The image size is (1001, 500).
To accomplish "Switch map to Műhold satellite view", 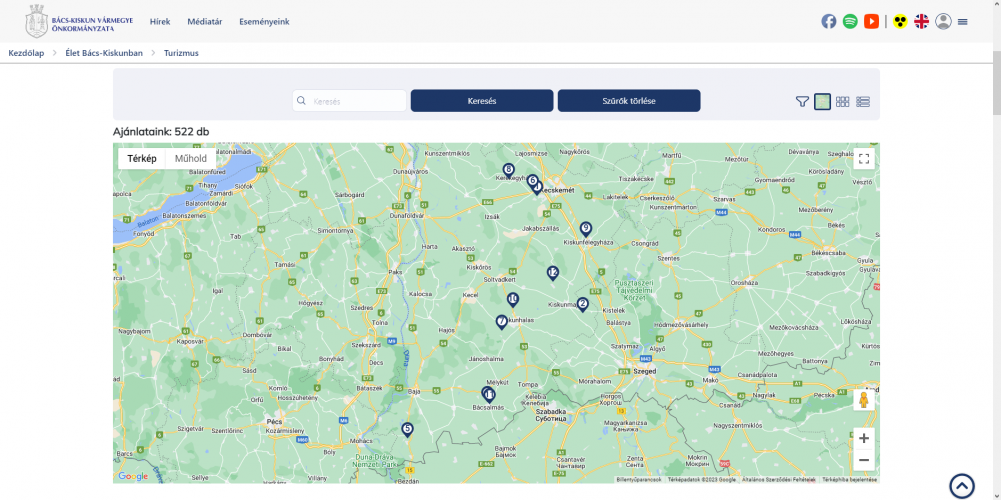I will [x=191, y=158].
